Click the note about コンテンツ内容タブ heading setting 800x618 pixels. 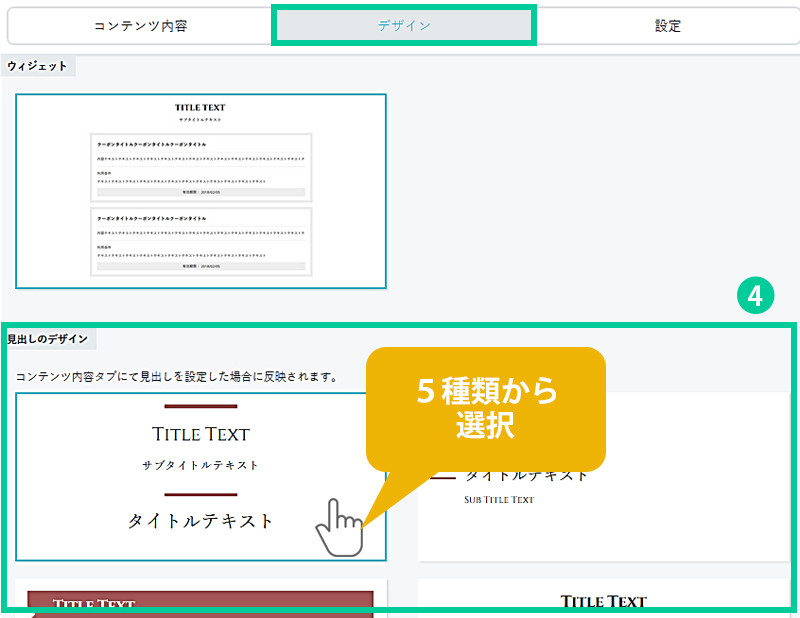coord(176,377)
